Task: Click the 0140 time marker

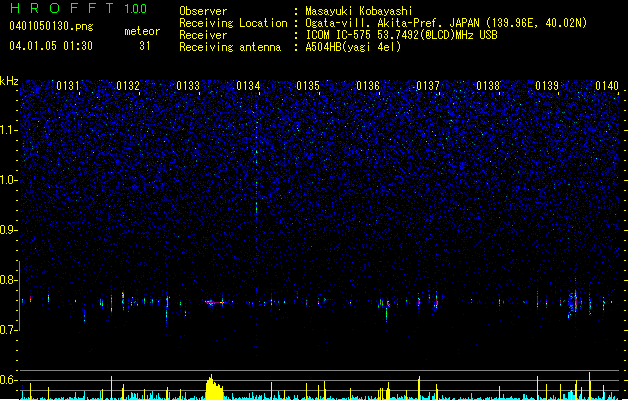Action: click(x=607, y=86)
